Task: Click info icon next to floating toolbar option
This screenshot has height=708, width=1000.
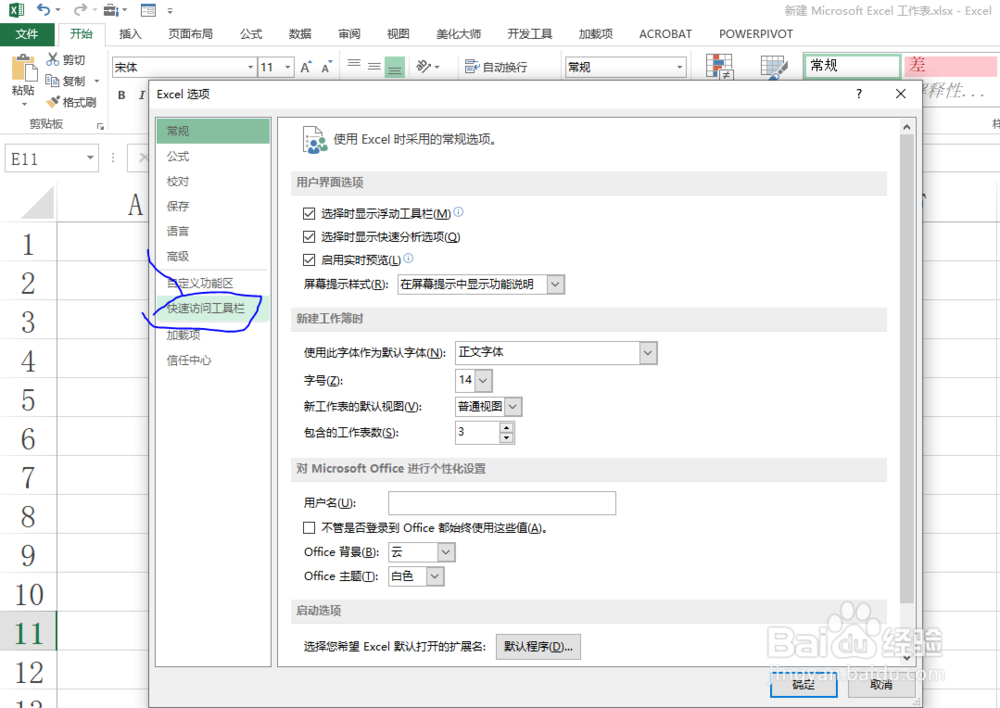Action: tap(459, 212)
